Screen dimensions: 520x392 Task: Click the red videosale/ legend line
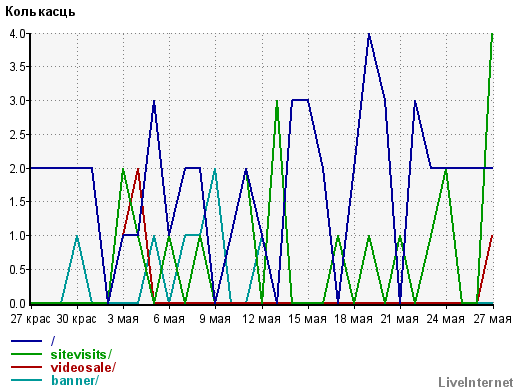pyautogui.click(x=27, y=367)
